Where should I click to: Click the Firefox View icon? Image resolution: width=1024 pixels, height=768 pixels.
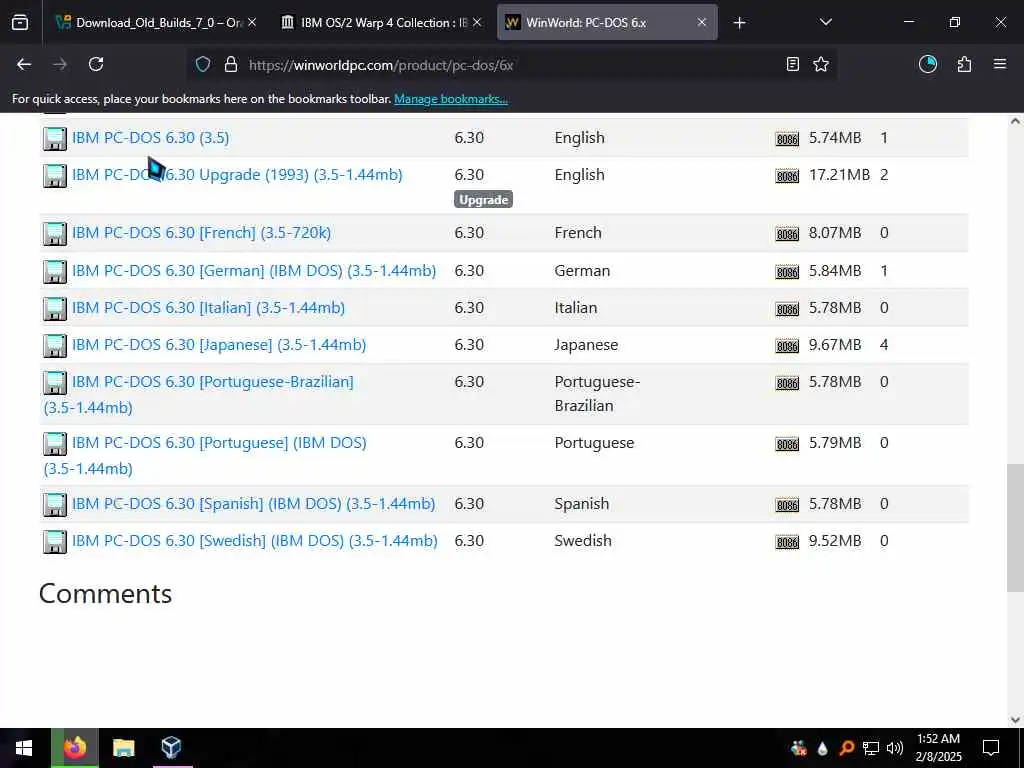20,23
